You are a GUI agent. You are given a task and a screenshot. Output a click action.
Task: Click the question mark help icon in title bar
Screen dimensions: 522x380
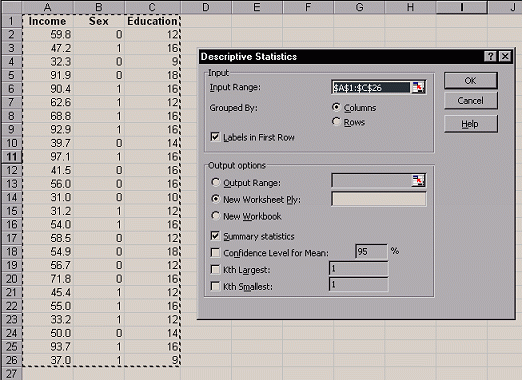click(490, 56)
